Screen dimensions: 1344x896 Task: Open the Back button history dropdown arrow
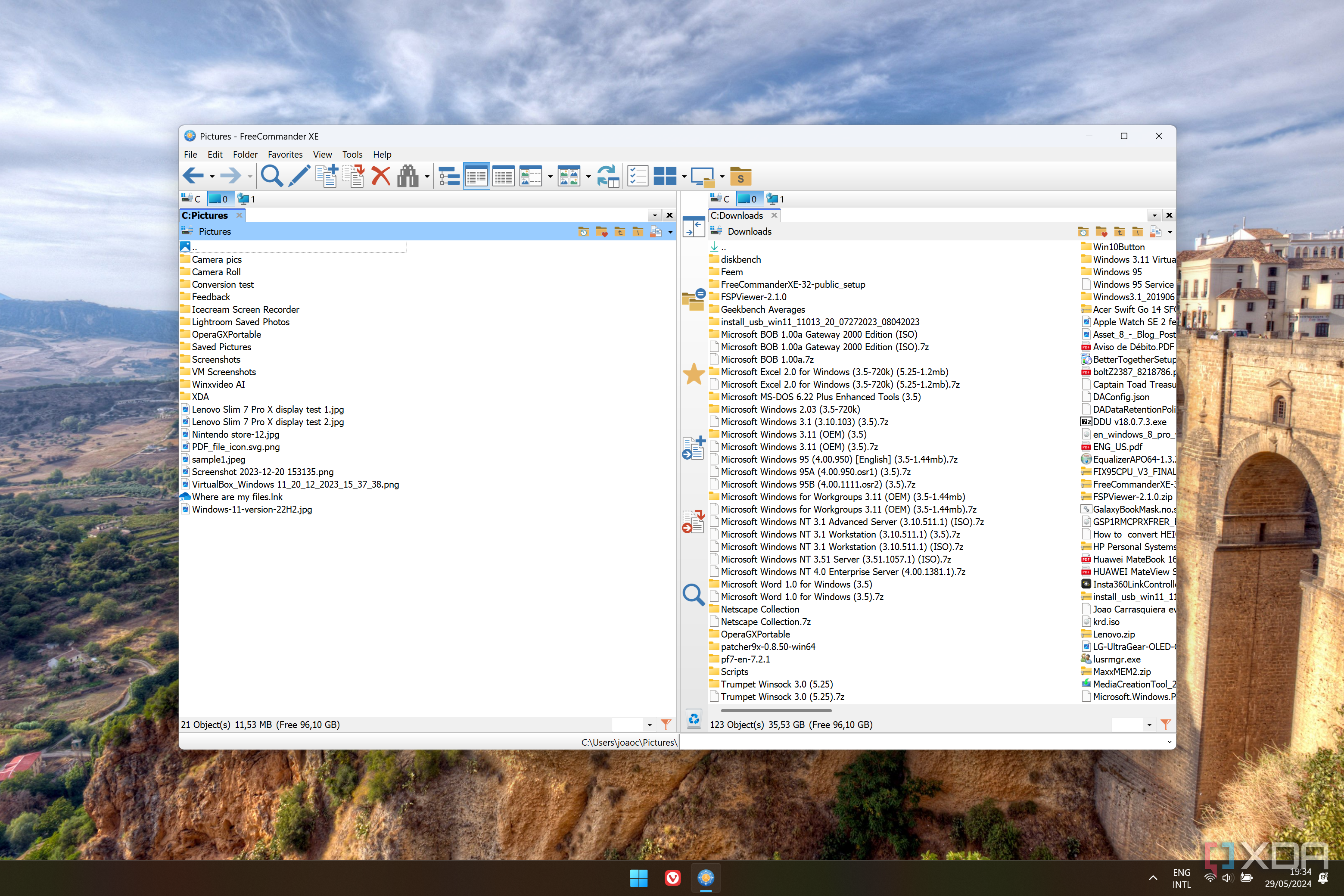click(x=212, y=177)
